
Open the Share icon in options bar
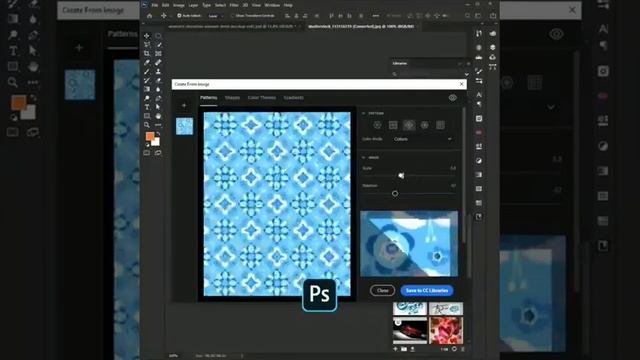tap(493, 16)
